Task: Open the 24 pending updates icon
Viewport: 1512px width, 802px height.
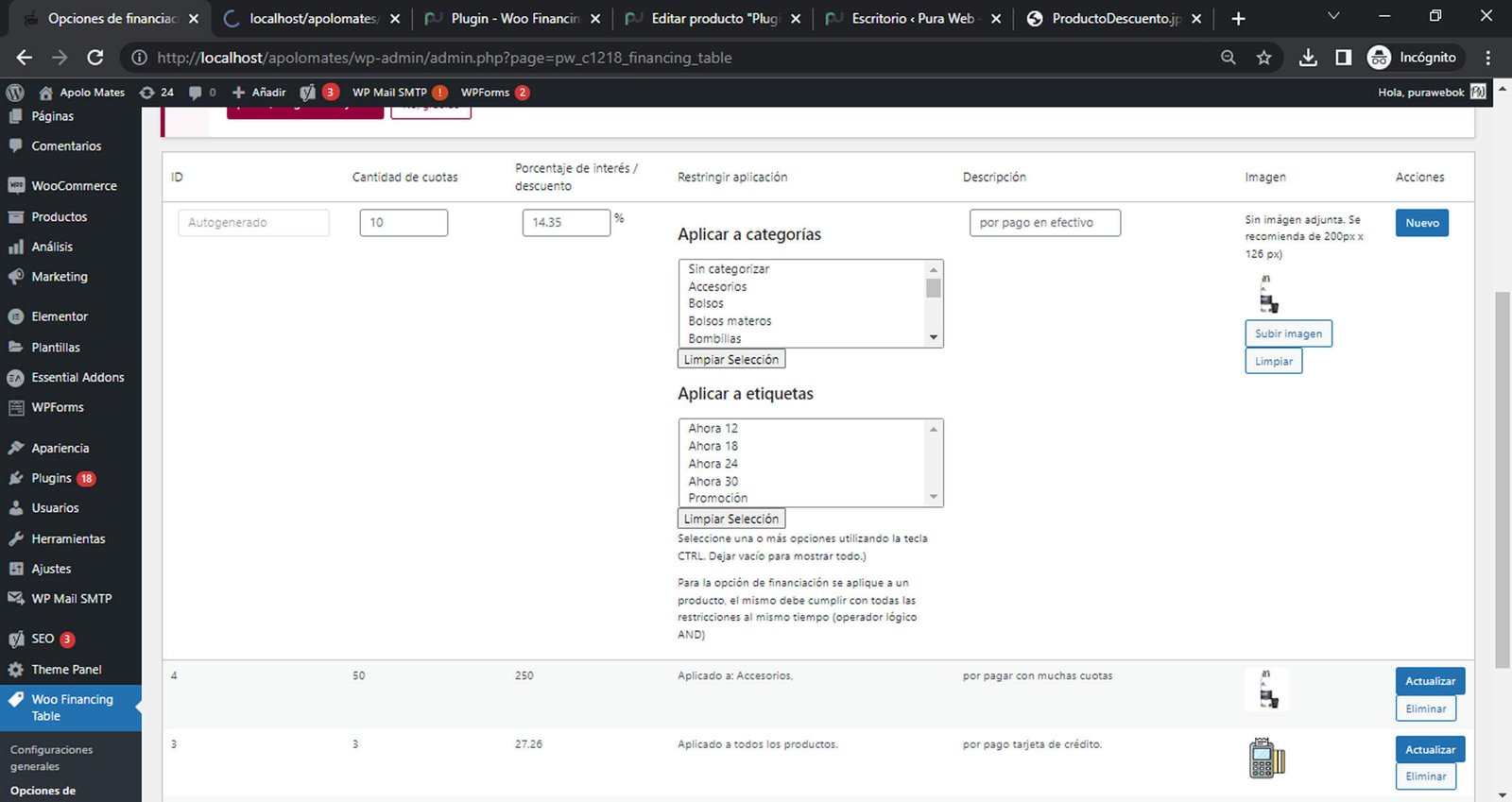Action: pyautogui.click(x=157, y=93)
